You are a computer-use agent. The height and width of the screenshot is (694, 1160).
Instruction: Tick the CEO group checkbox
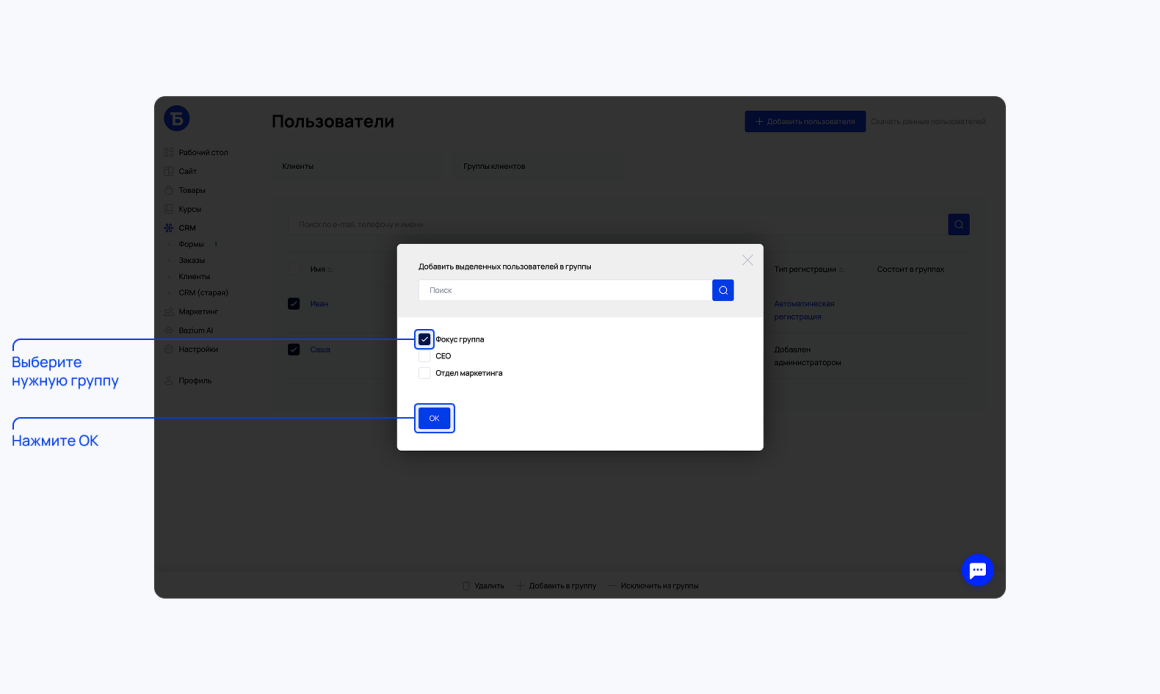click(x=424, y=356)
